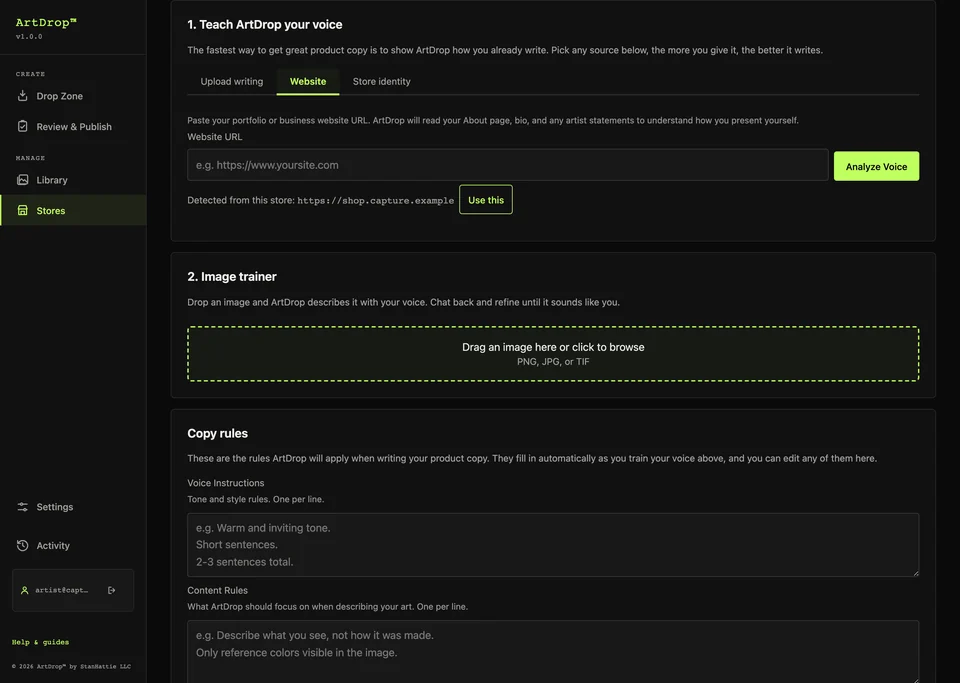Click the Drop Zone download icon

(23, 95)
